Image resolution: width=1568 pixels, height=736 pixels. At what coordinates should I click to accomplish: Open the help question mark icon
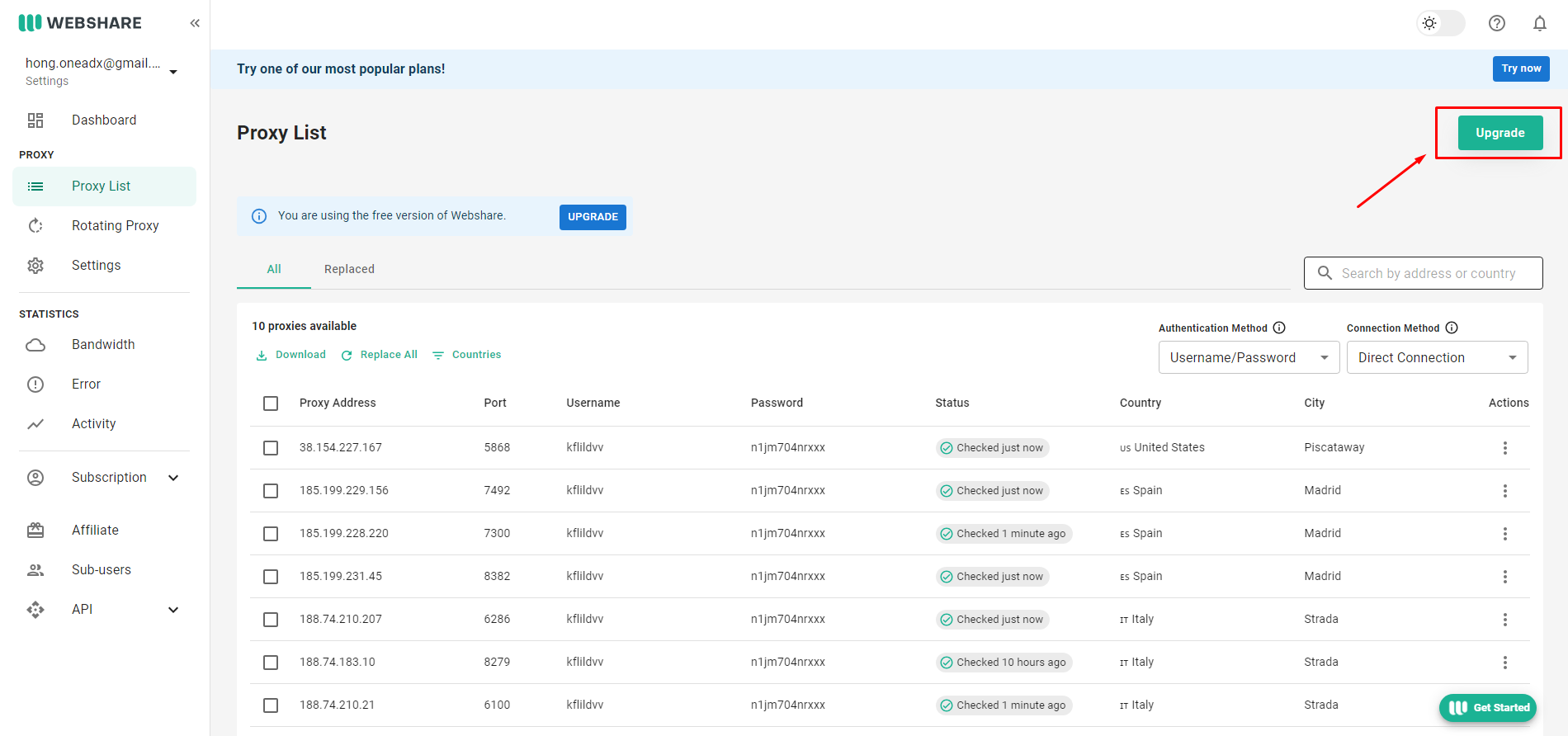1497,23
